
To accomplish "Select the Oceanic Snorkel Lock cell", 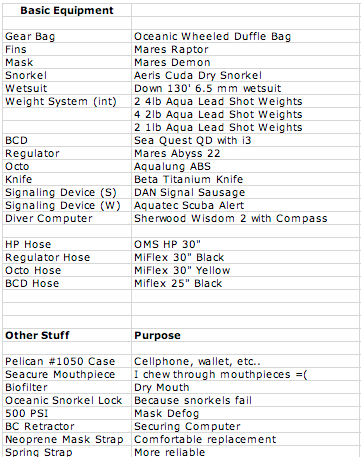I will tap(67, 400).
